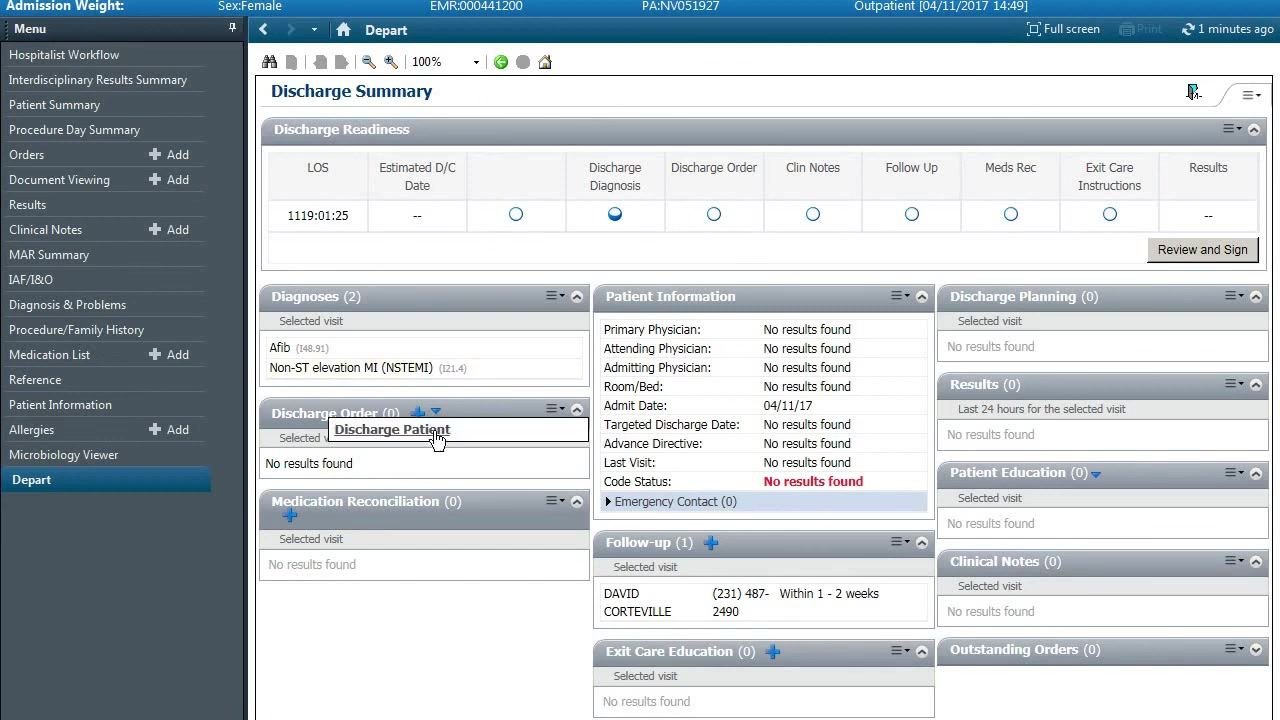Pin the Menu panel
1280x720 pixels.
tap(233, 29)
